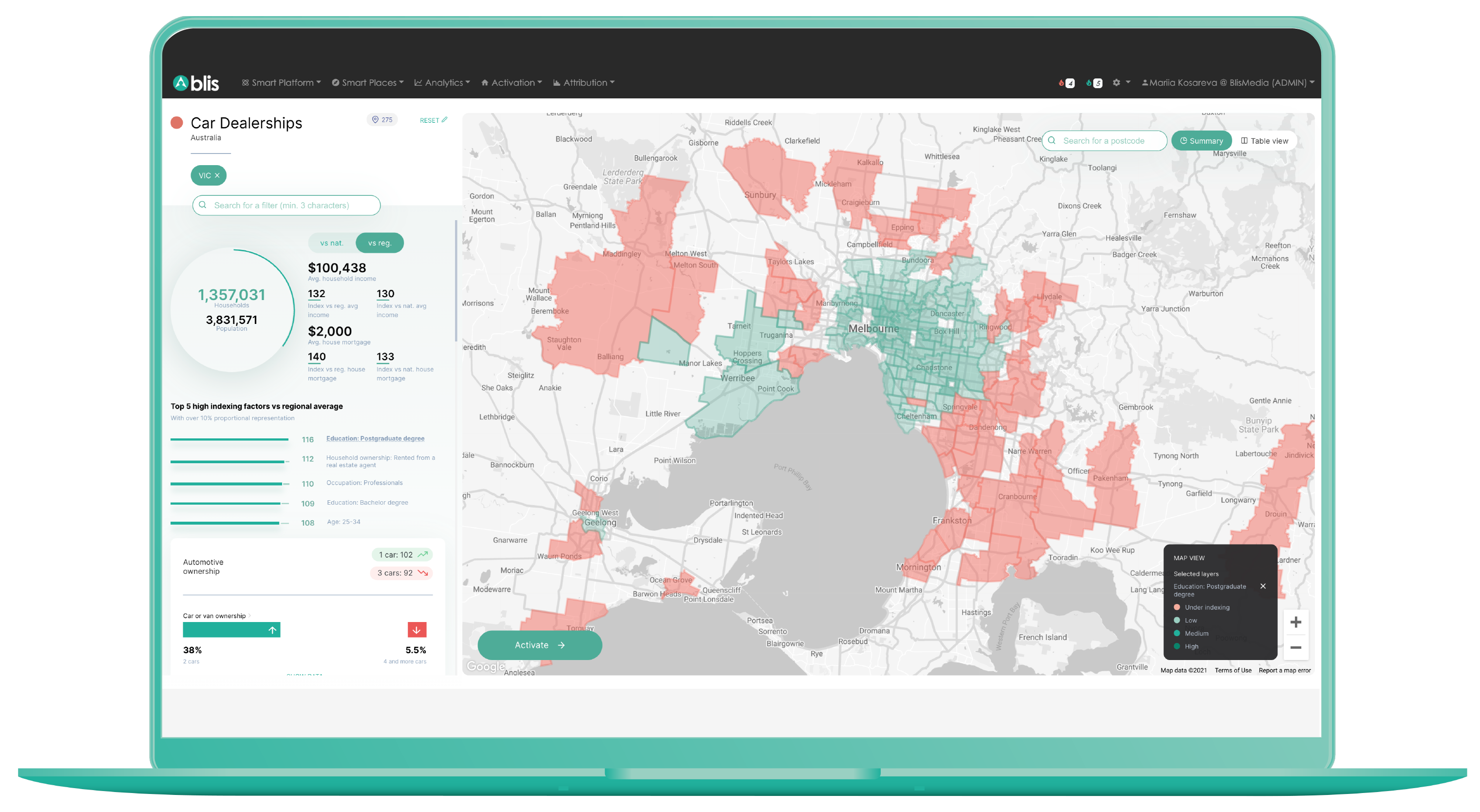Open the settings gear dropdown

click(x=1121, y=82)
